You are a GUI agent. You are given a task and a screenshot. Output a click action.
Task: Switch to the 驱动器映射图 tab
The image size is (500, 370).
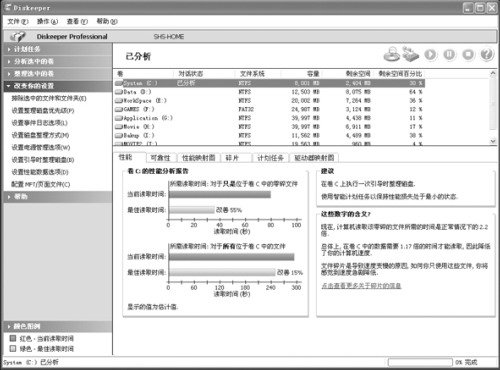click(314, 158)
